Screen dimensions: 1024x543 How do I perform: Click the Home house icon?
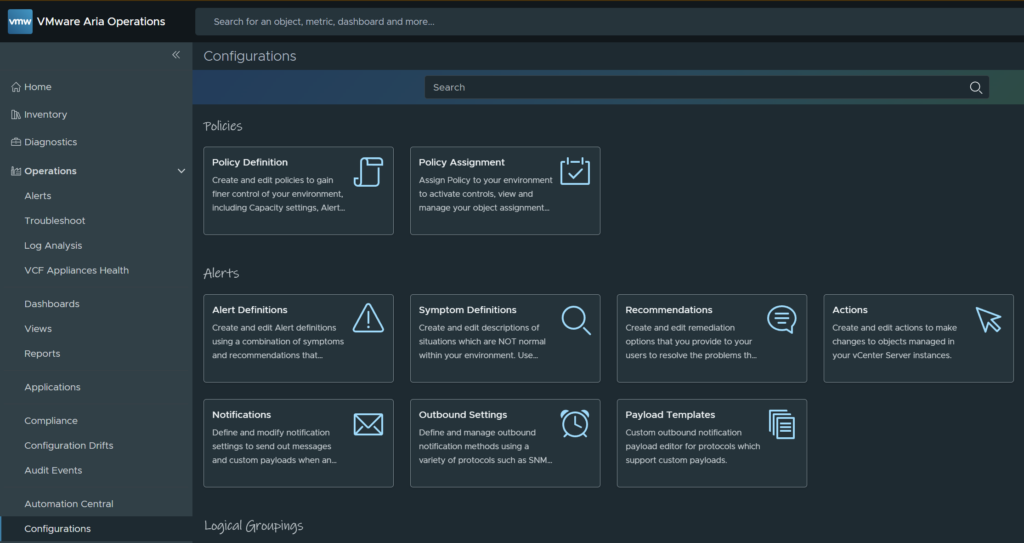[x=16, y=87]
